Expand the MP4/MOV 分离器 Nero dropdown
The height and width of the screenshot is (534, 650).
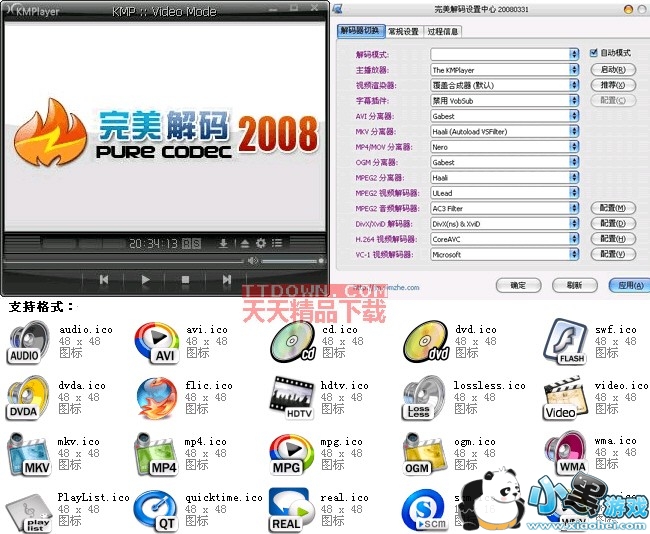pos(504,147)
